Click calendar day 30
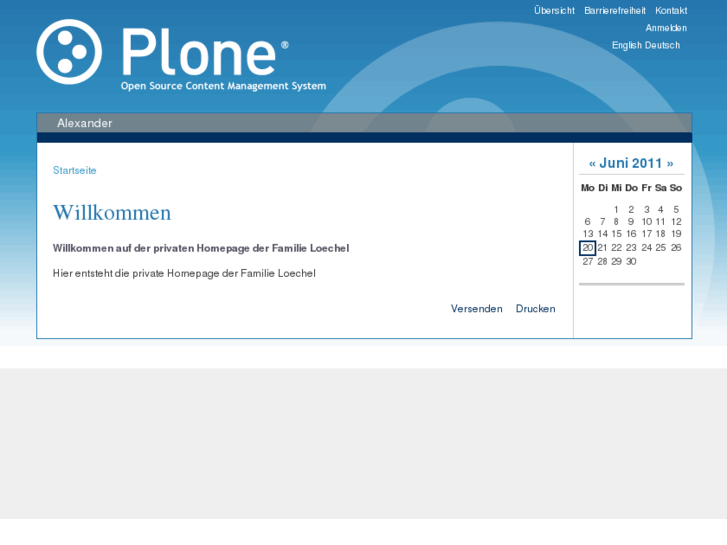 (x=631, y=262)
